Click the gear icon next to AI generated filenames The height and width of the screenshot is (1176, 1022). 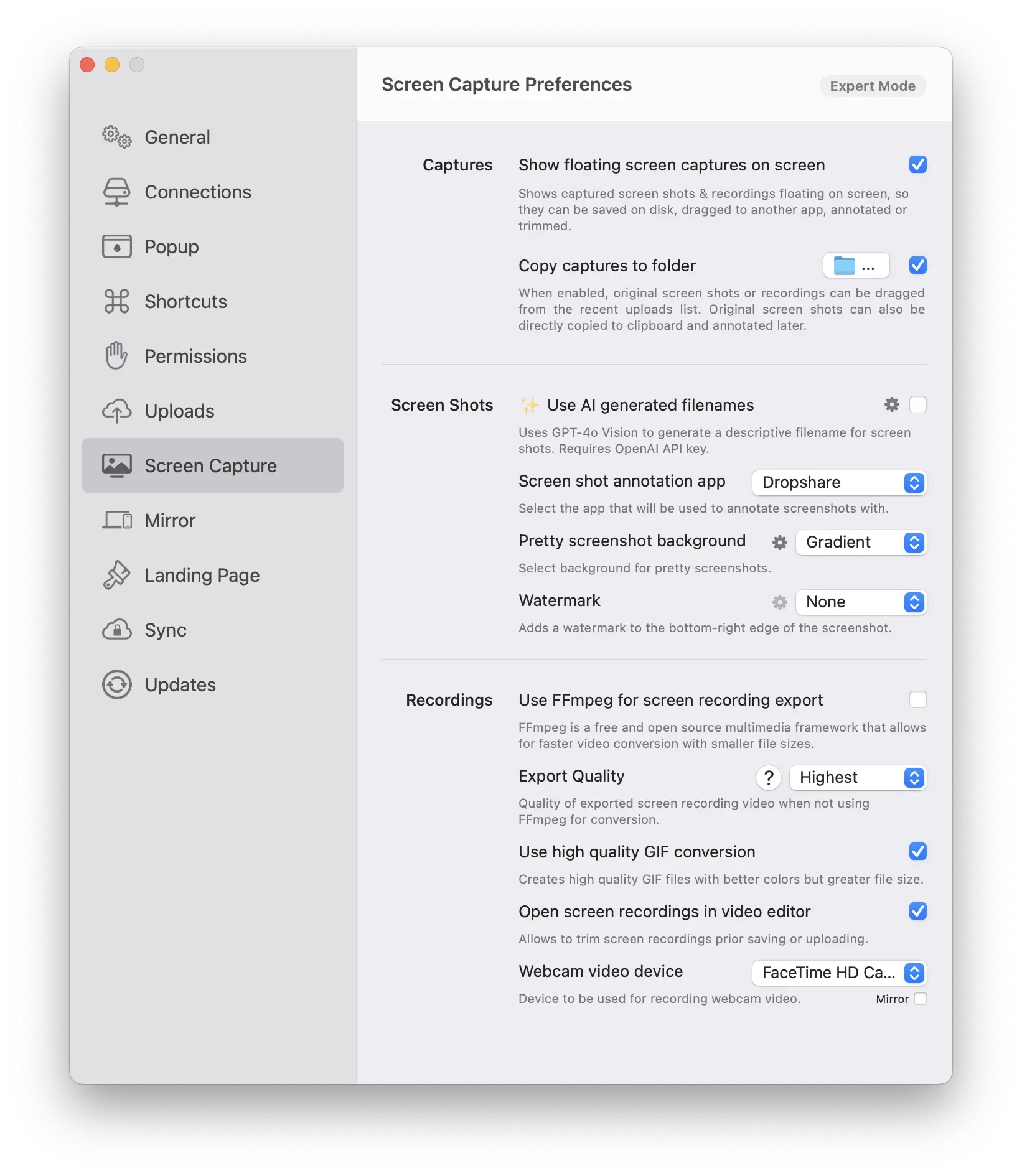891,405
